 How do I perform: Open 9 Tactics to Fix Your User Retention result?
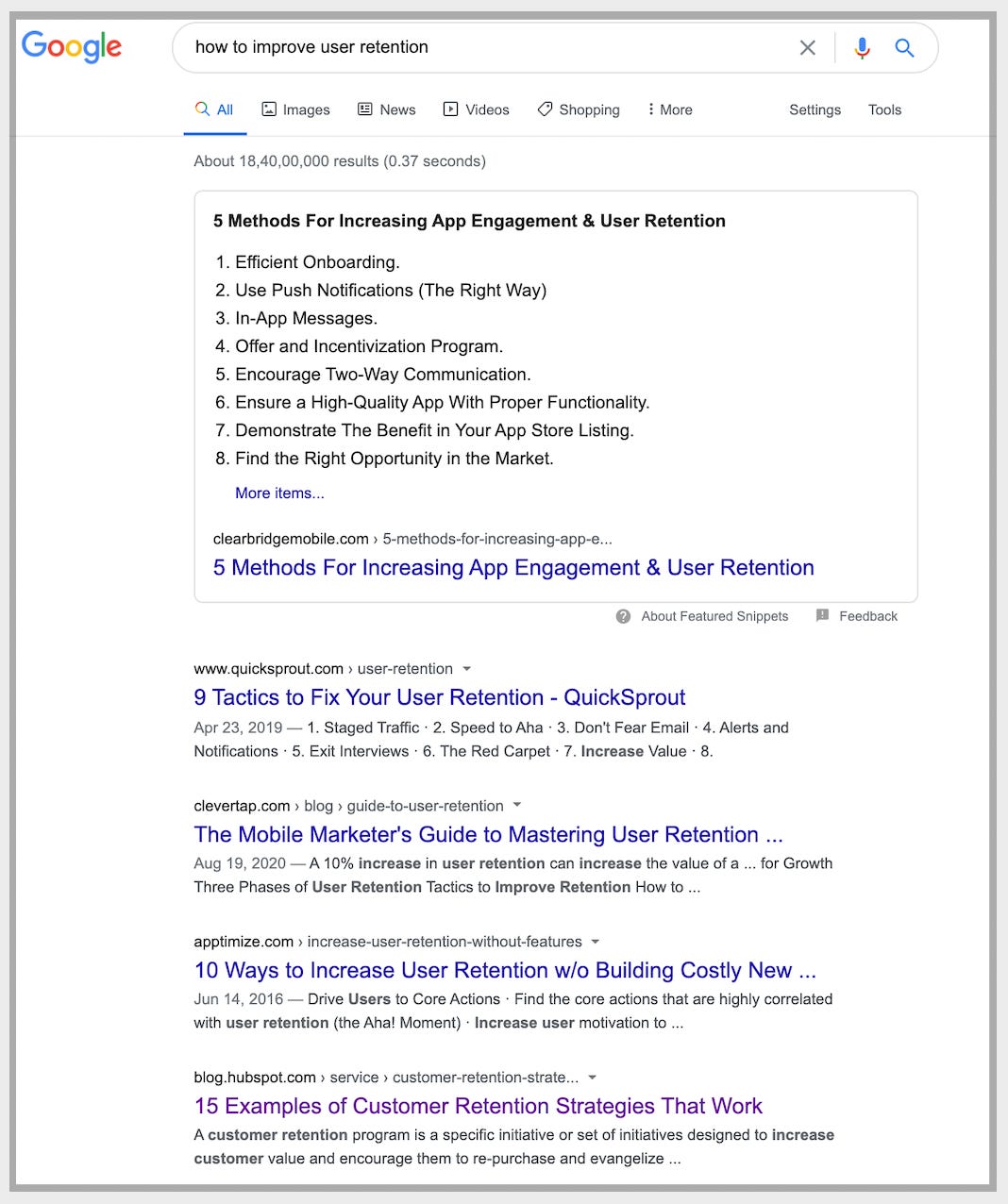point(440,697)
